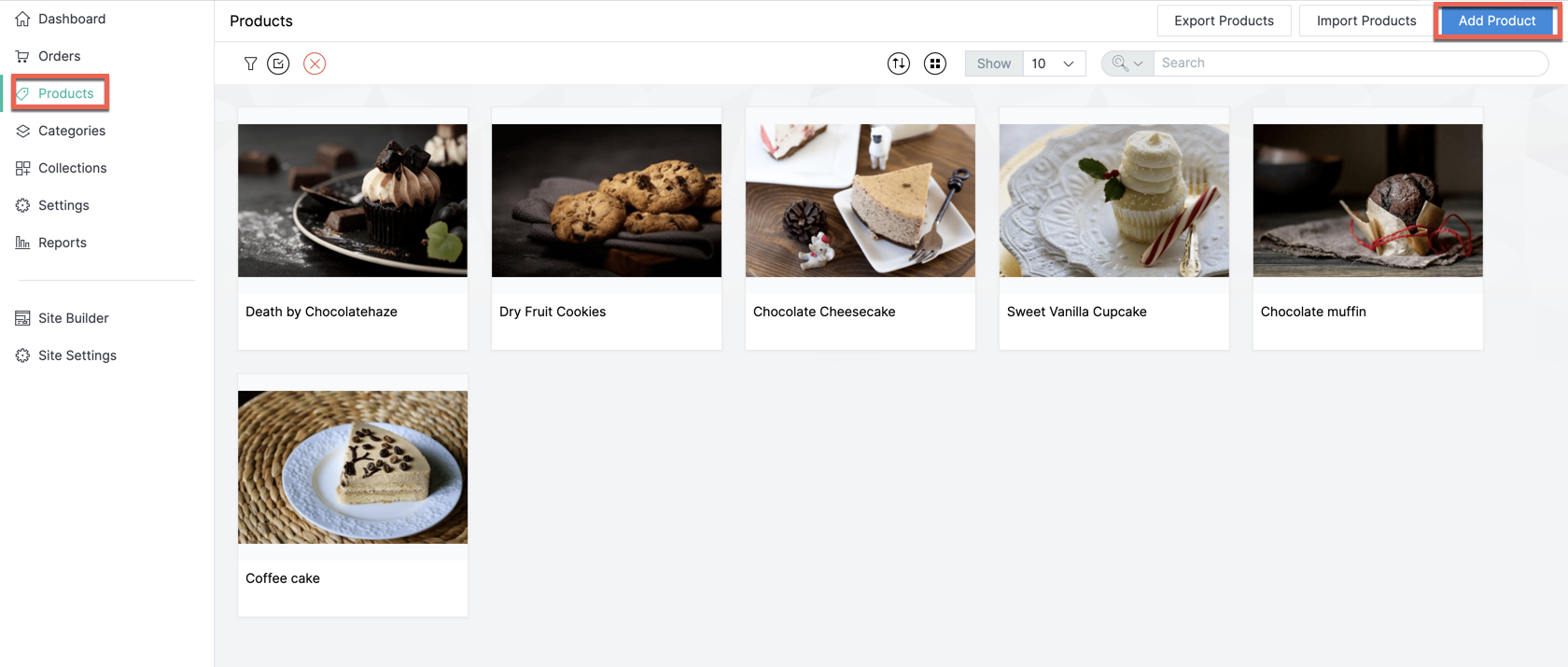Click the sort order arrows icon

tap(899, 63)
